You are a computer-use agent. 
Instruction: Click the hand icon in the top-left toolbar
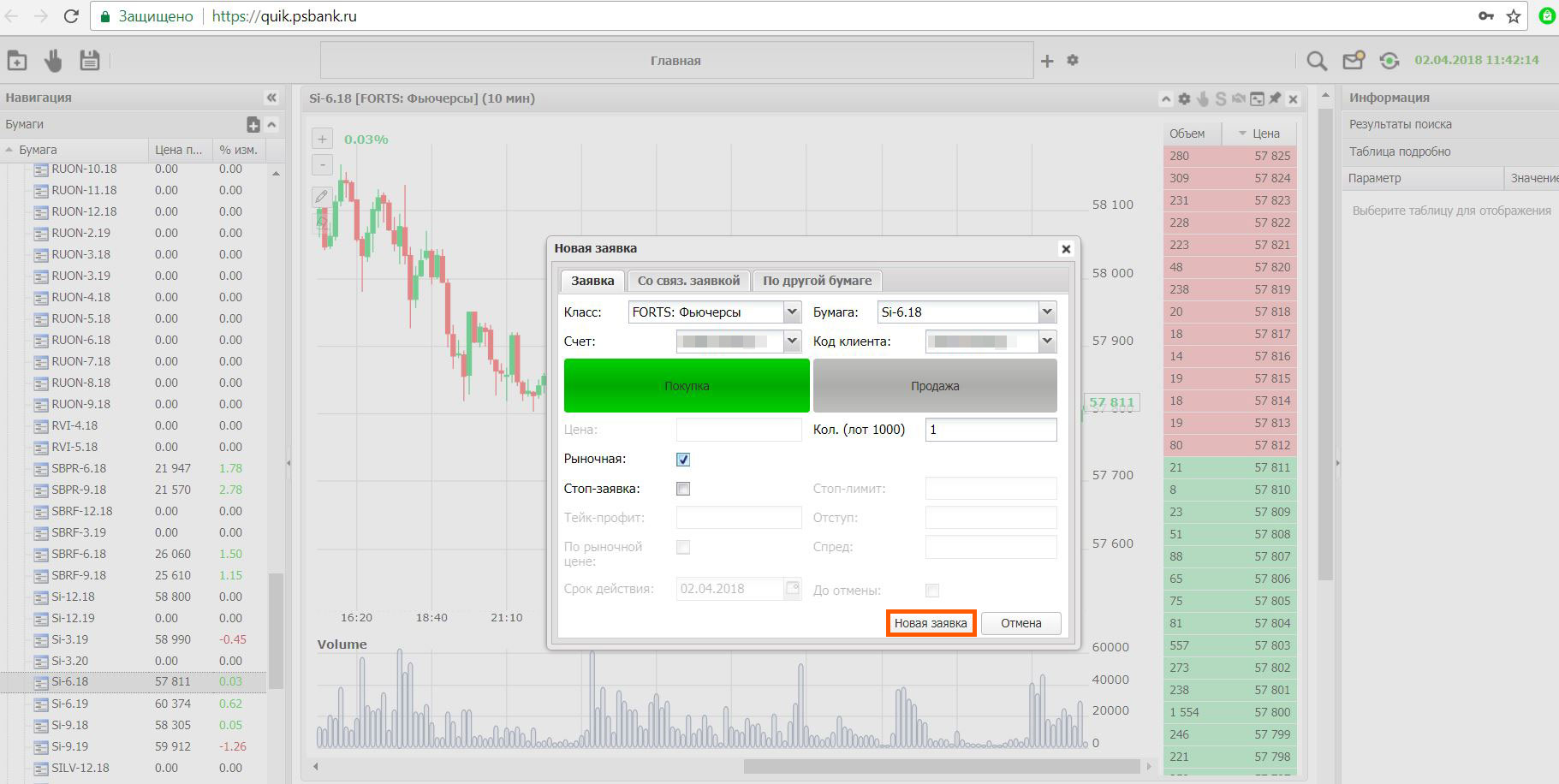tap(53, 61)
